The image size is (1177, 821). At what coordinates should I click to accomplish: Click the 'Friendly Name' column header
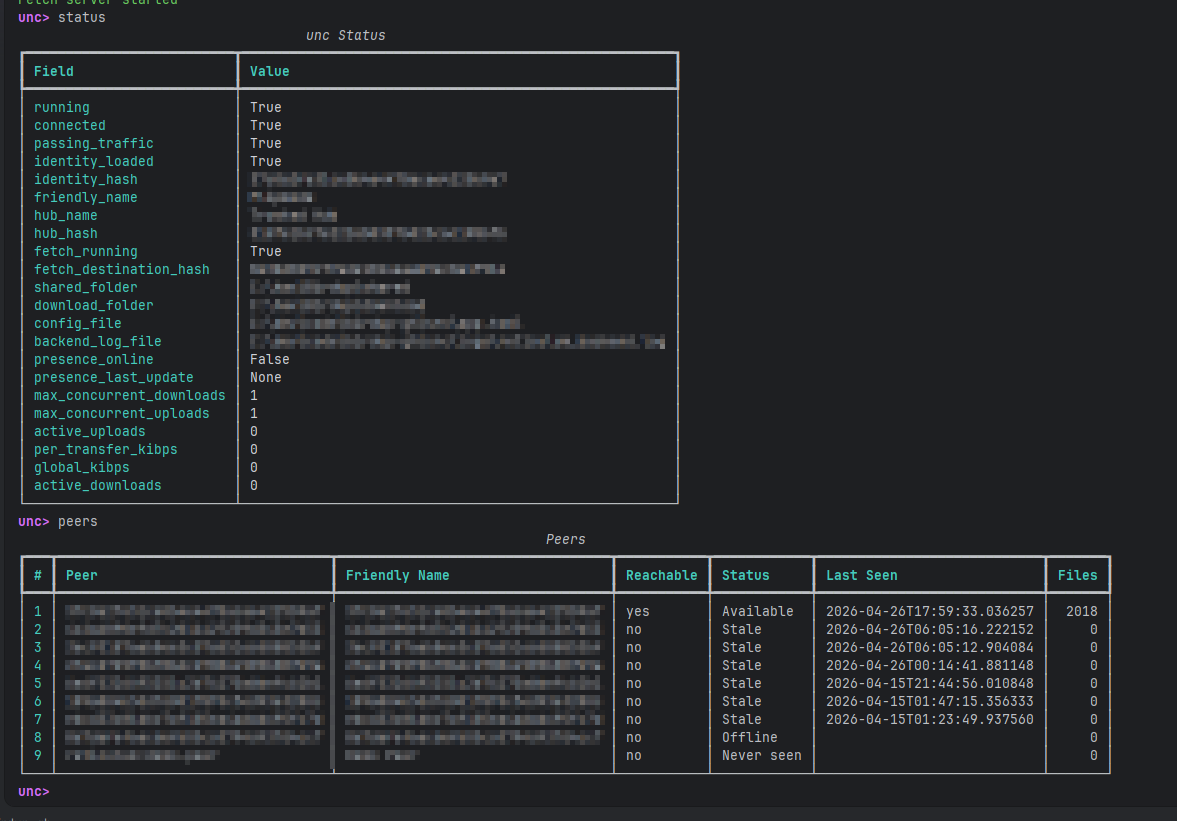pyautogui.click(x=397, y=575)
